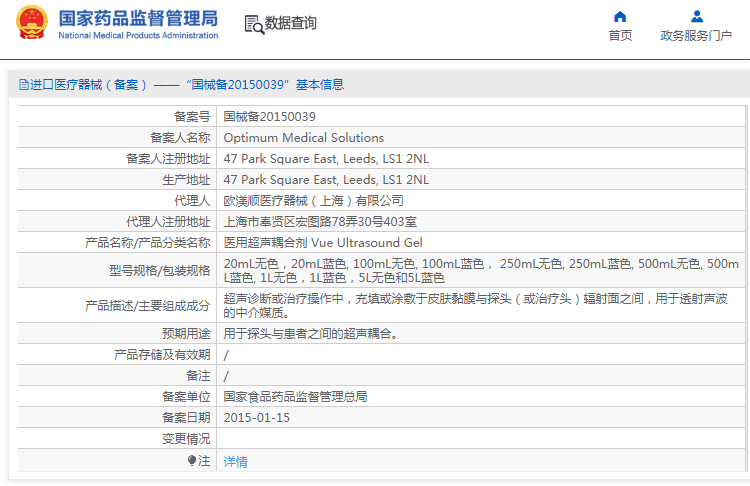Click the 预期用途 label

tap(186, 334)
